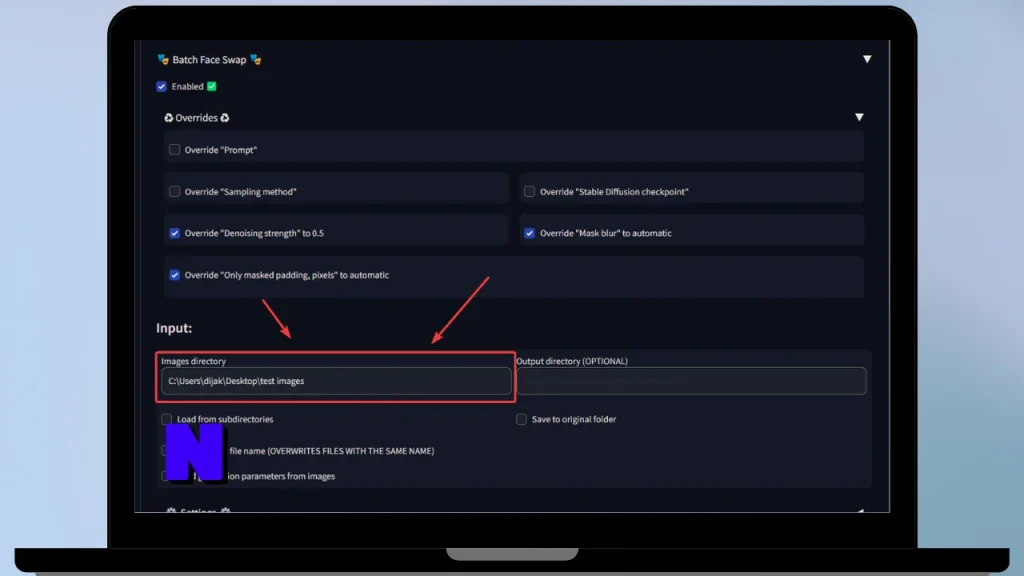This screenshot has width=1024, height=576.
Task: Click recycle icon left of Overrides
Action: coord(168,118)
